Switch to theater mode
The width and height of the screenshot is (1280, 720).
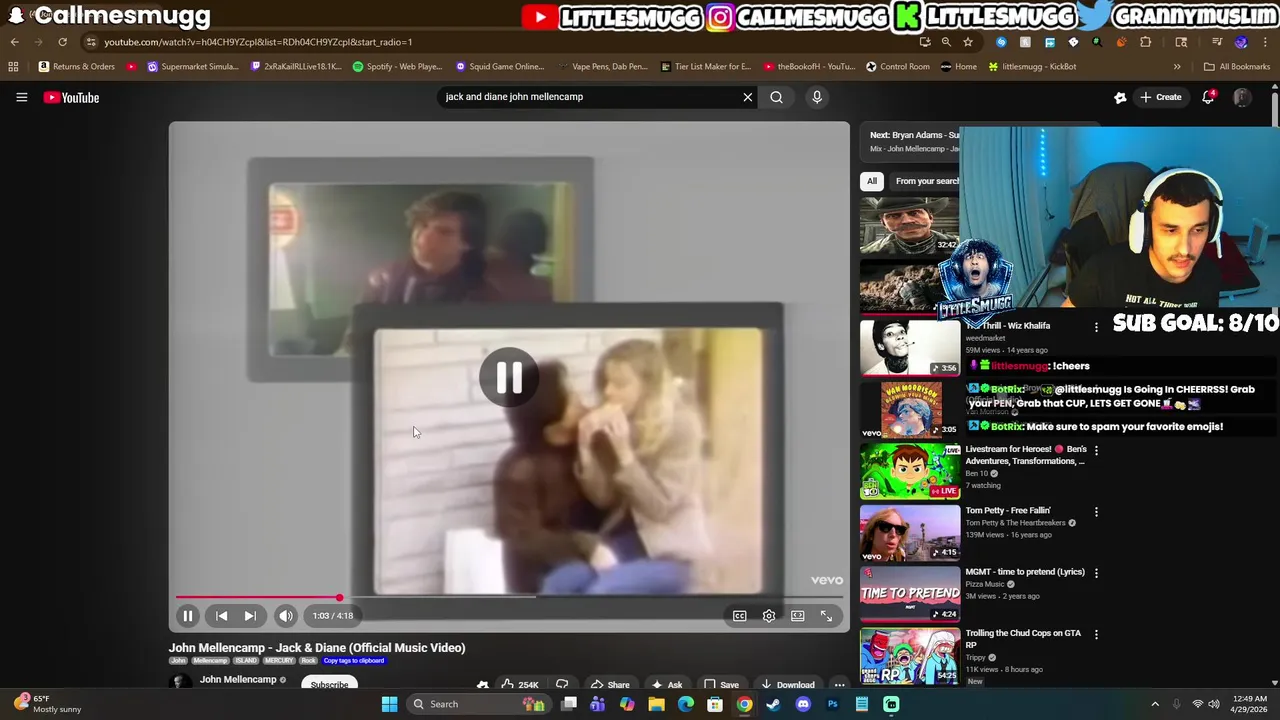tap(797, 616)
